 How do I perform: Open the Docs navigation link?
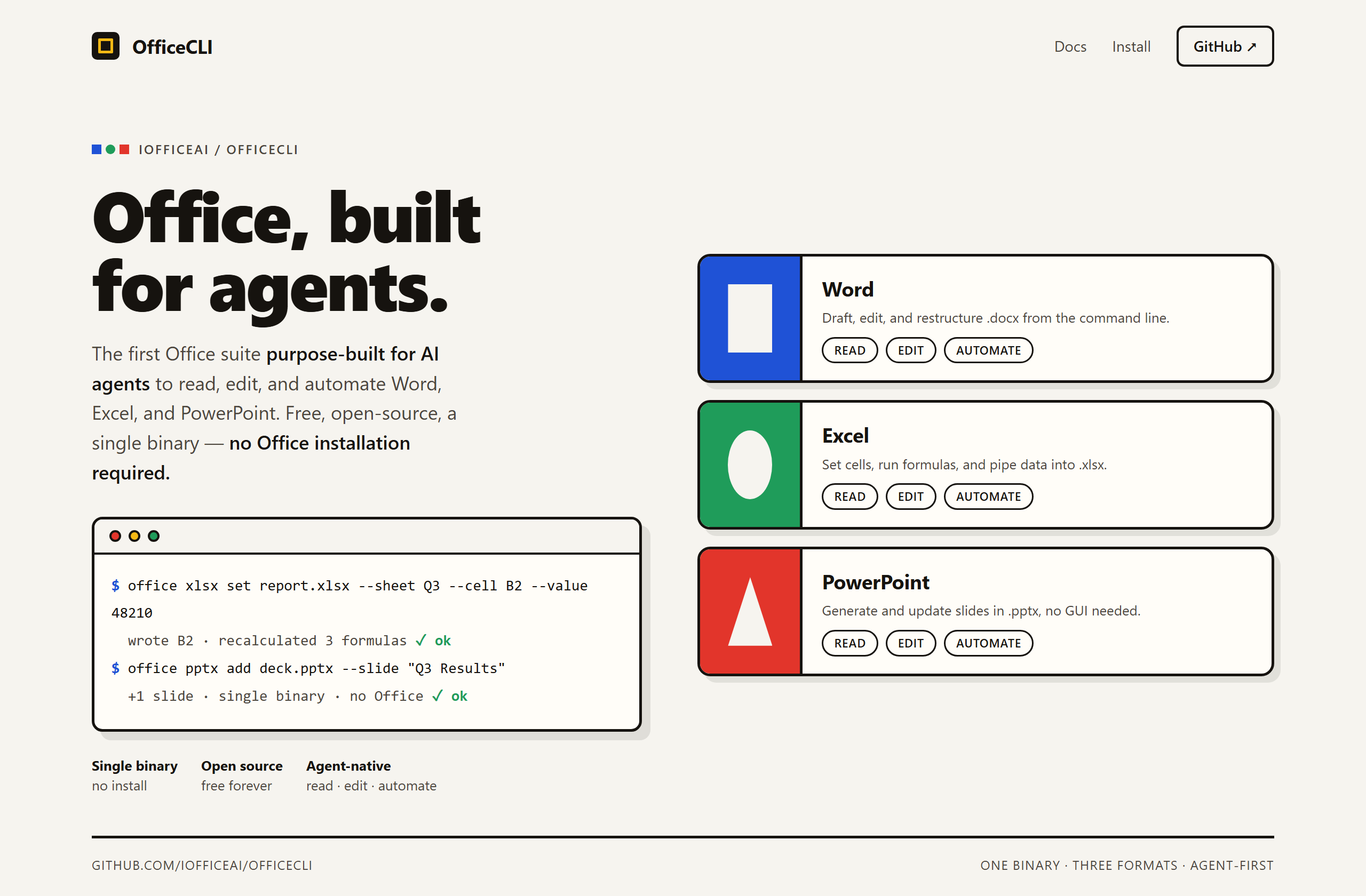[x=1070, y=46]
